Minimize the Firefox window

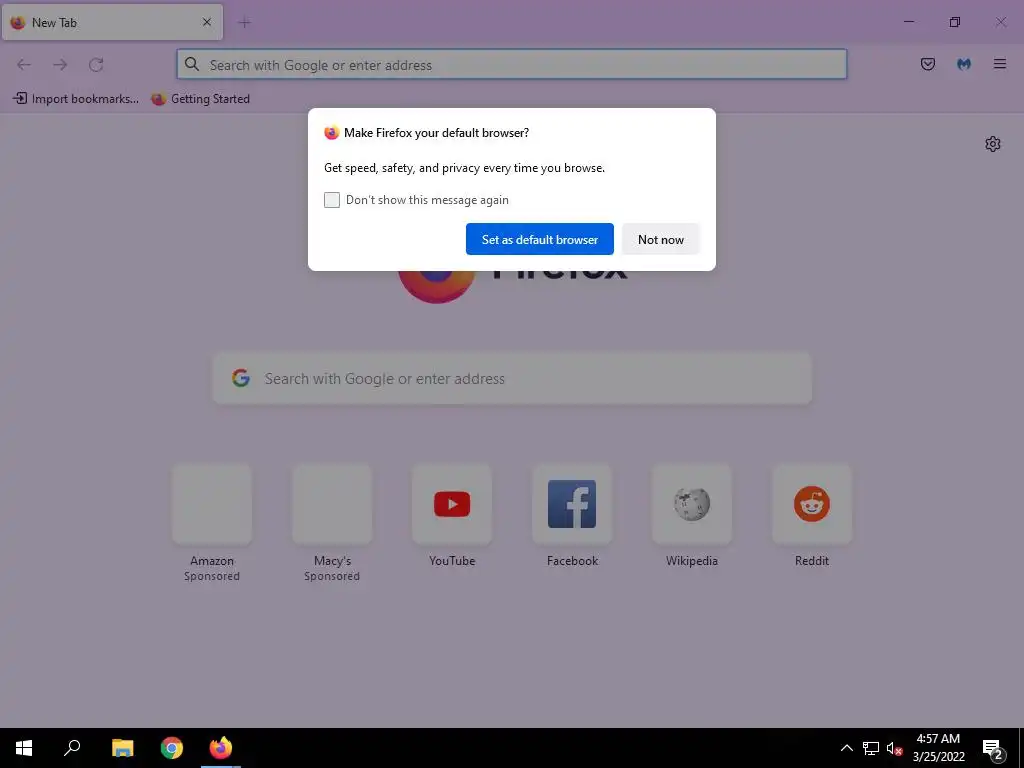tap(908, 22)
